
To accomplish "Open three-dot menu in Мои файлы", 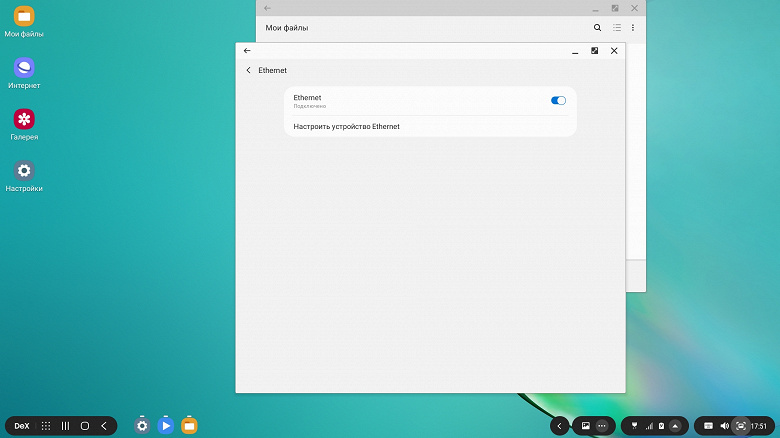I will (633, 28).
